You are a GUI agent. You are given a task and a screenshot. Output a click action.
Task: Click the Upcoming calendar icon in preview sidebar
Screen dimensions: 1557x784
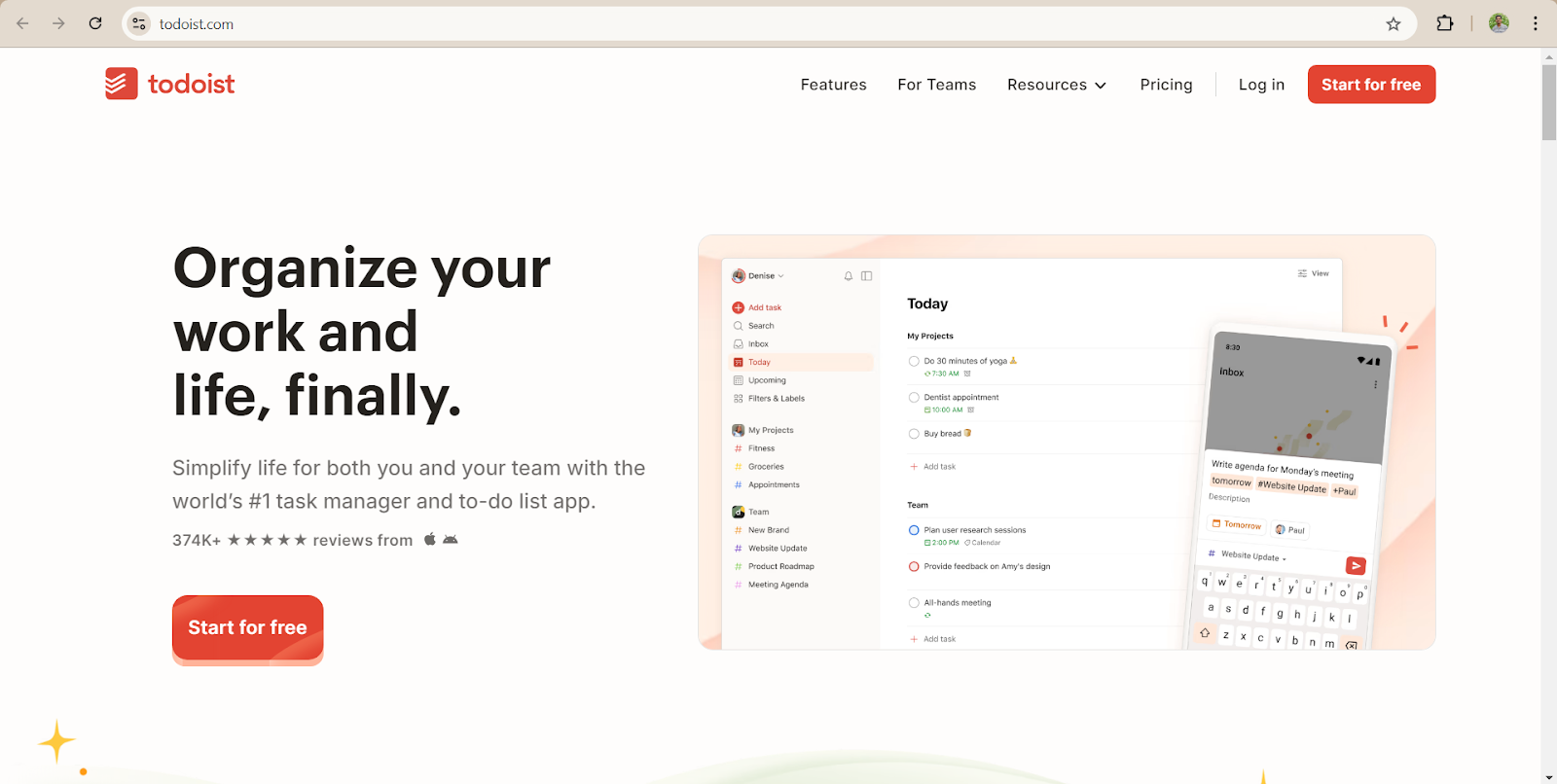(x=738, y=380)
